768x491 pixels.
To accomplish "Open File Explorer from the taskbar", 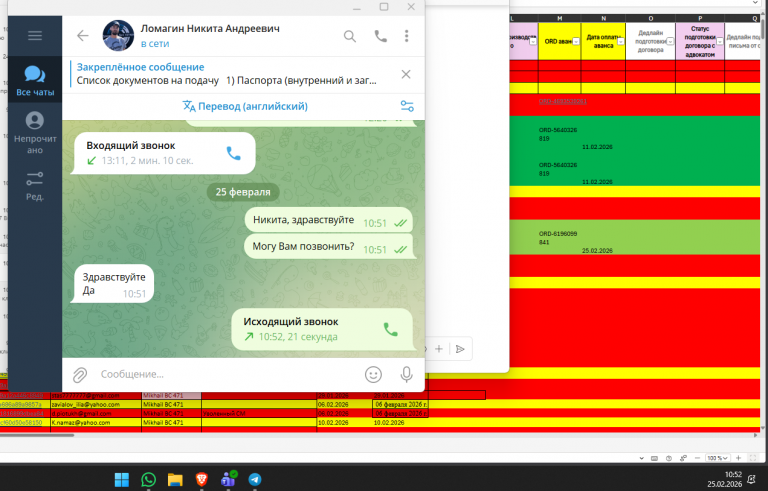I will click(x=175, y=479).
